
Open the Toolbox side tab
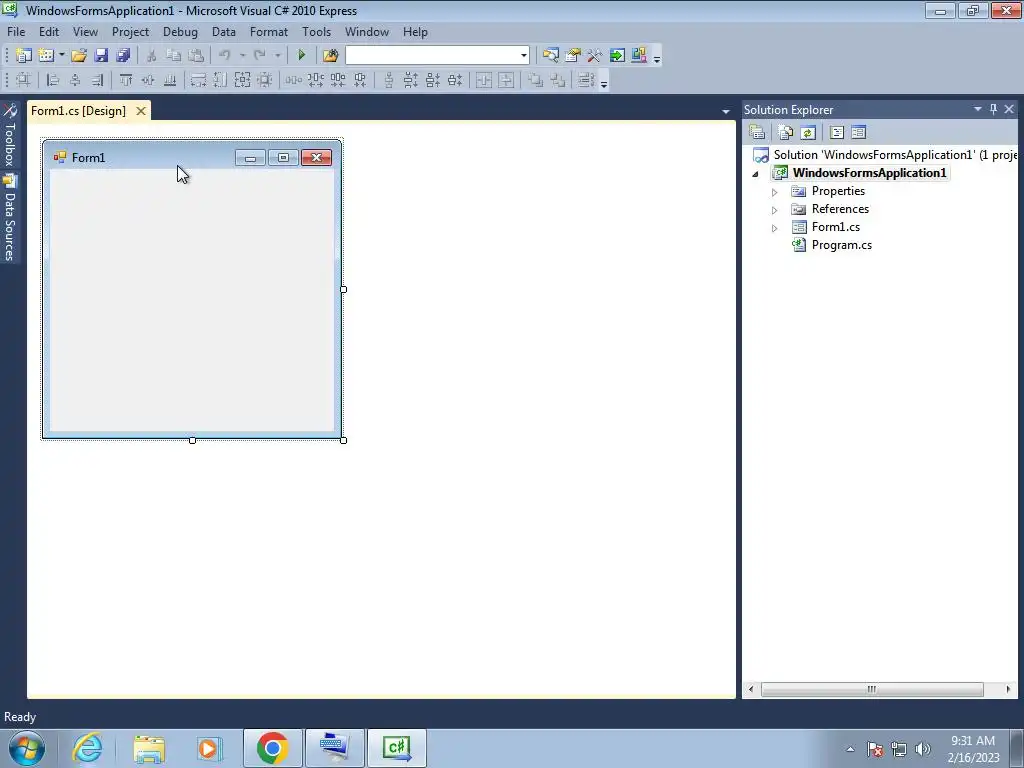tap(10, 136)
